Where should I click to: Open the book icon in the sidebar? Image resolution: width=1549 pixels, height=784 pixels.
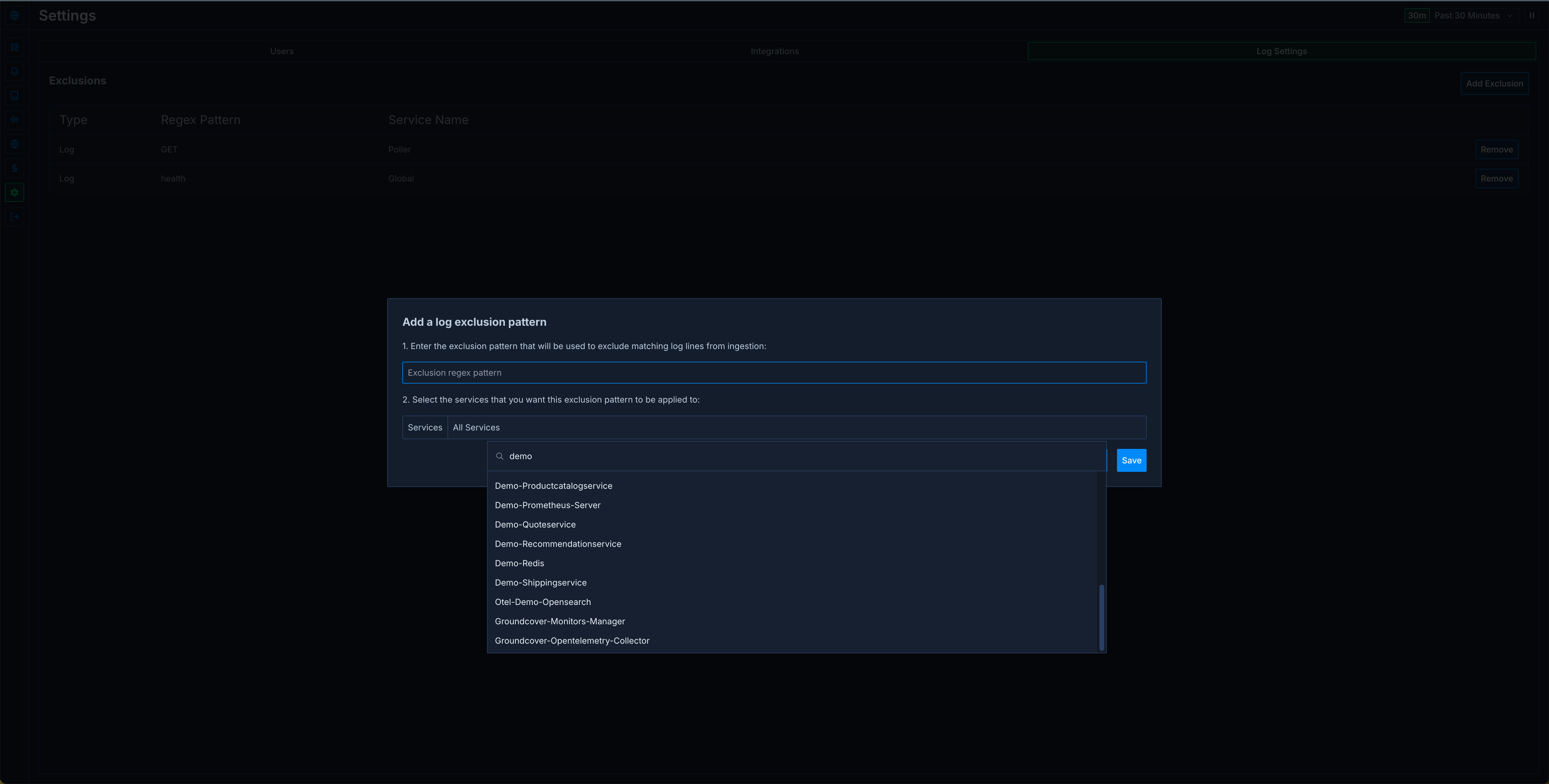[x=15, y=95]
